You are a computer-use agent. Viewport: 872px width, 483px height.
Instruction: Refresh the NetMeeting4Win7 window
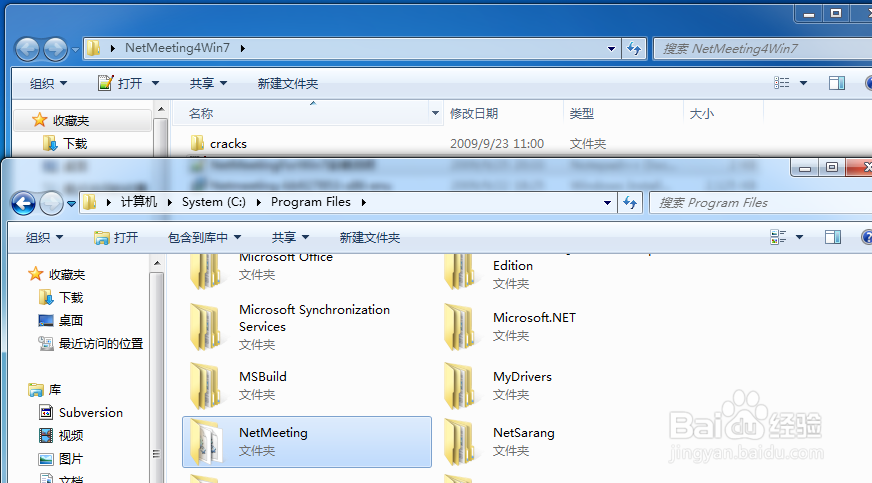(634, 49)
